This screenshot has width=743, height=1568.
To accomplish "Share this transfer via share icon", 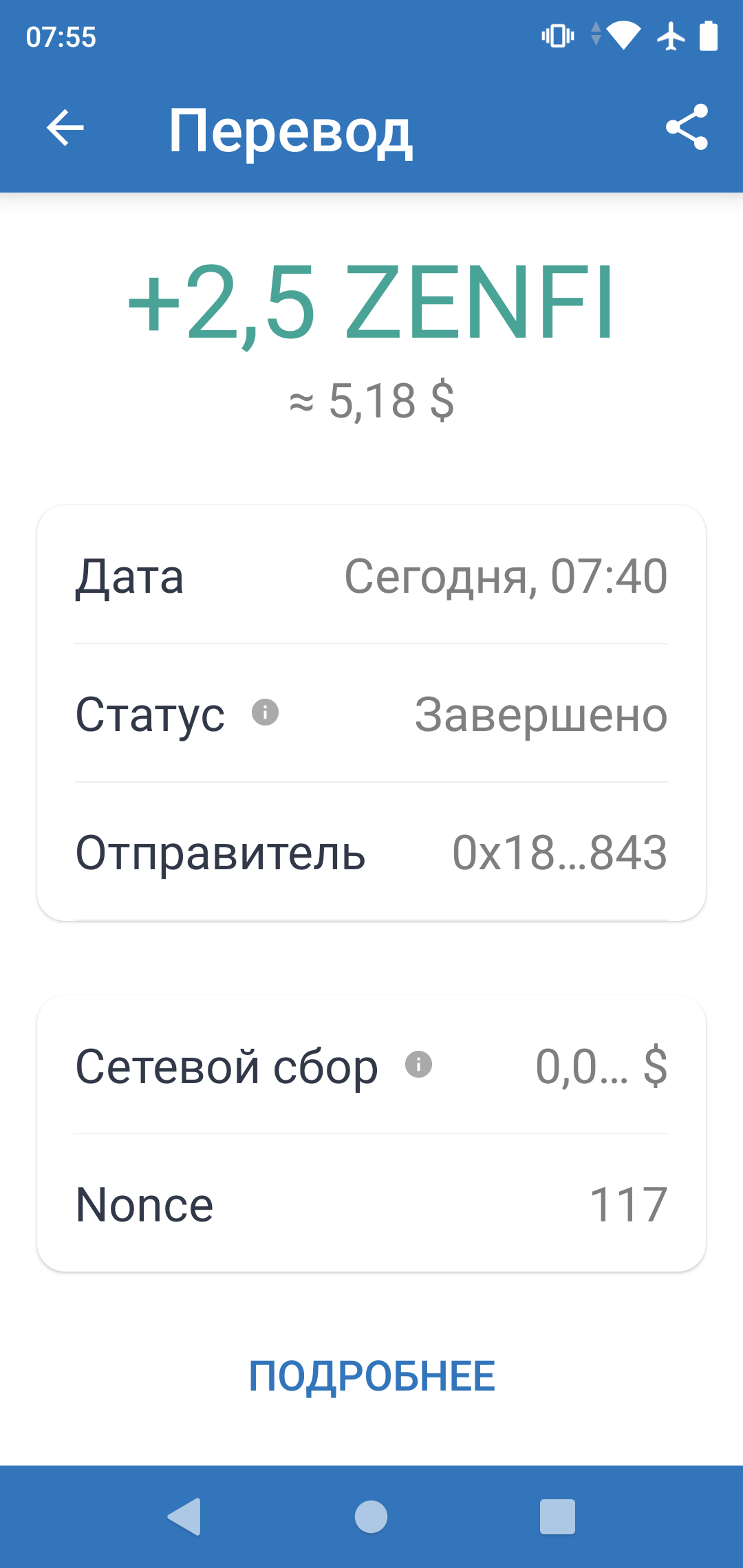I will click(687, 127).
